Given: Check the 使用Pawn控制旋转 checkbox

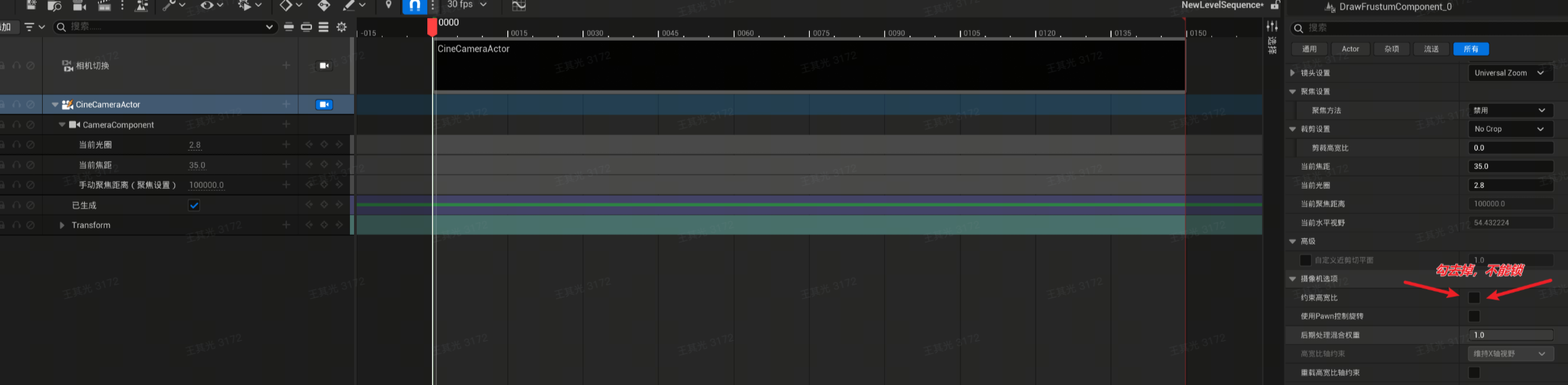Looking at the screenshot, I should 1474,316.
